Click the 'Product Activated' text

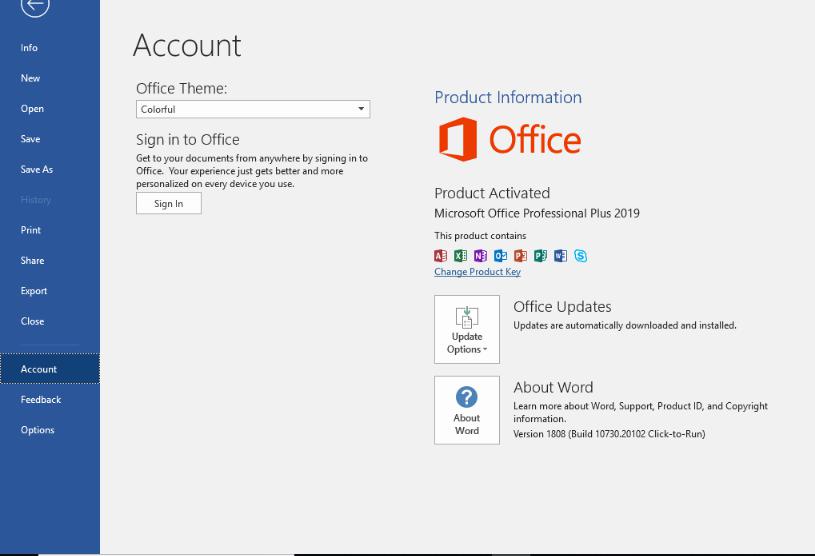[x=492, y=193]
